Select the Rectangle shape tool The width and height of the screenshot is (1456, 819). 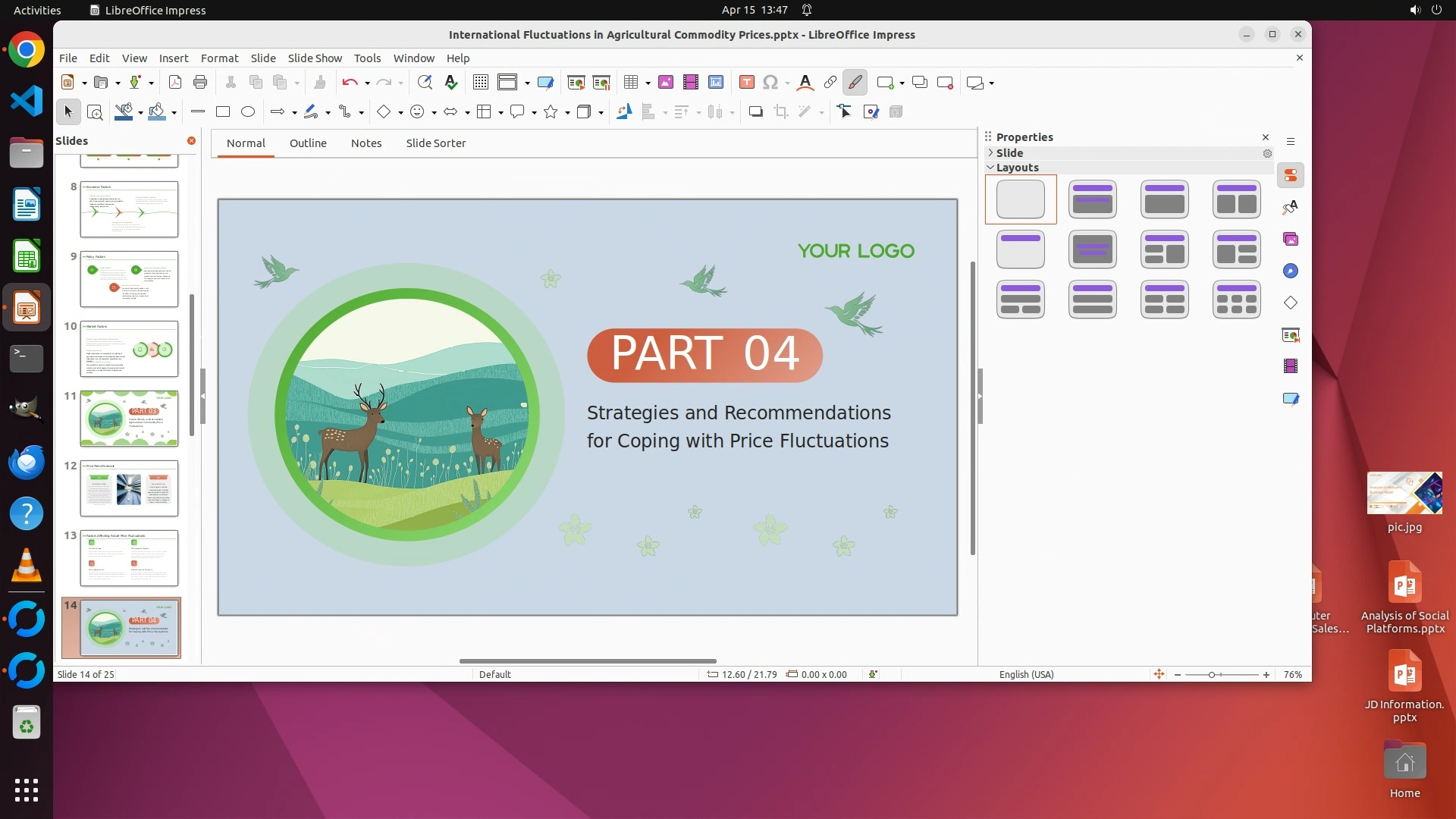tap(223, 112)
